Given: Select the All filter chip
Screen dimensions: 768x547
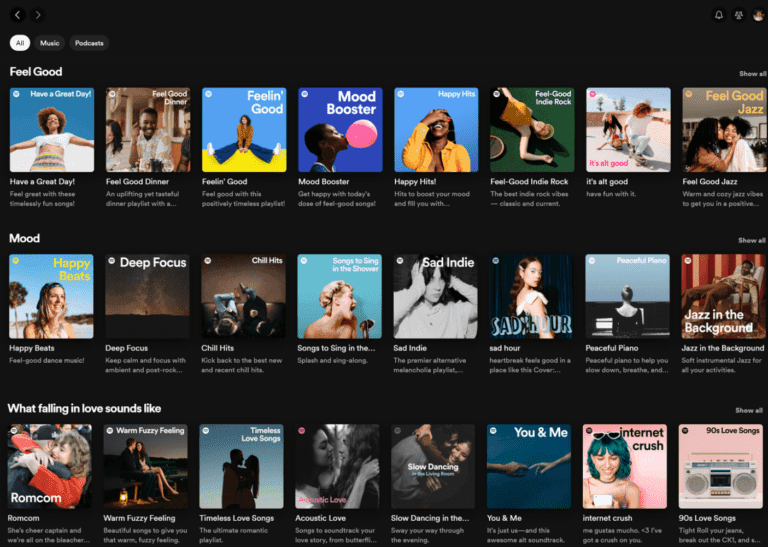Looking at the screenshot, I should (20, 43).
